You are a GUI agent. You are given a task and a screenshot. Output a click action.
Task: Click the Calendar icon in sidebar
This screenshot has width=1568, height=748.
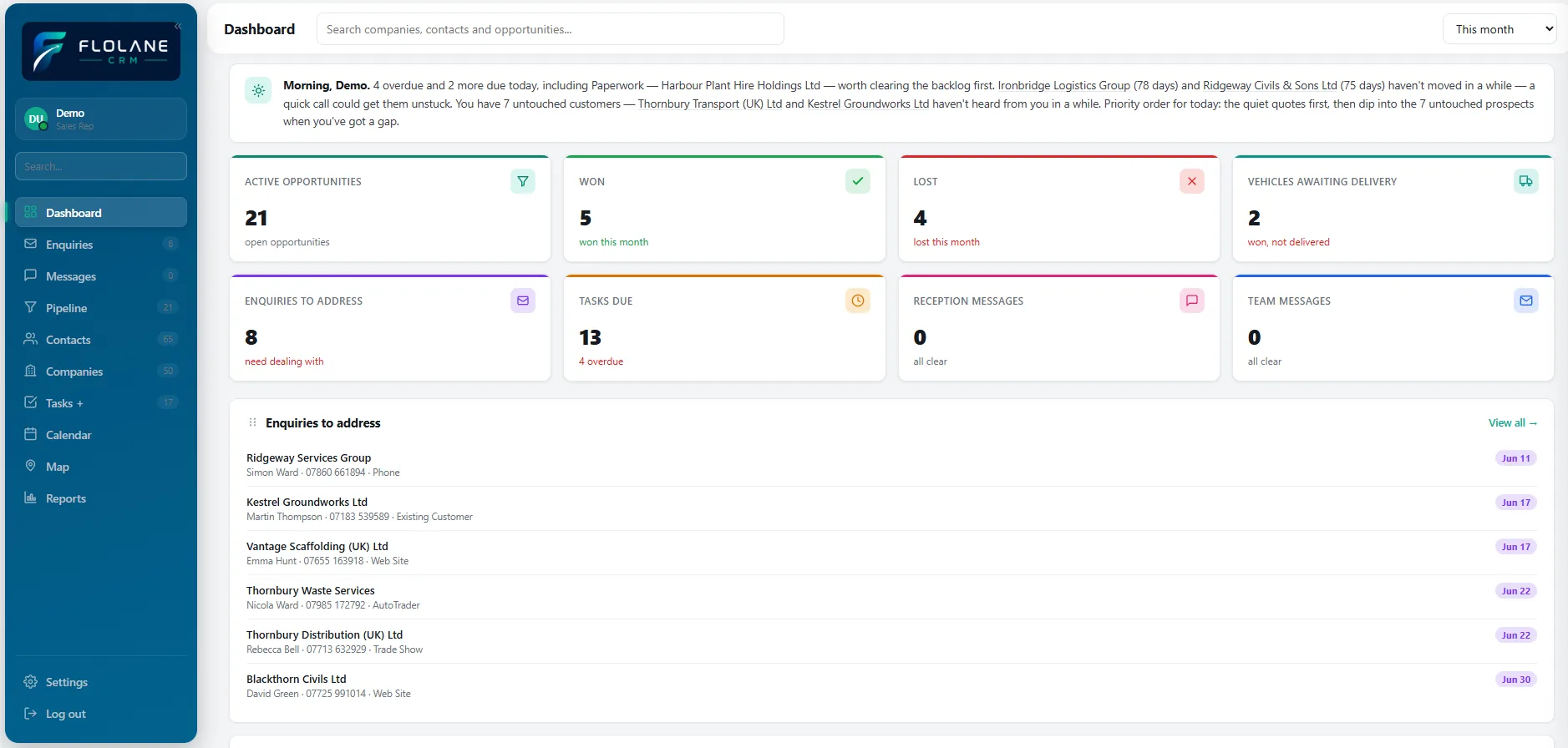(x=31, y=434)
